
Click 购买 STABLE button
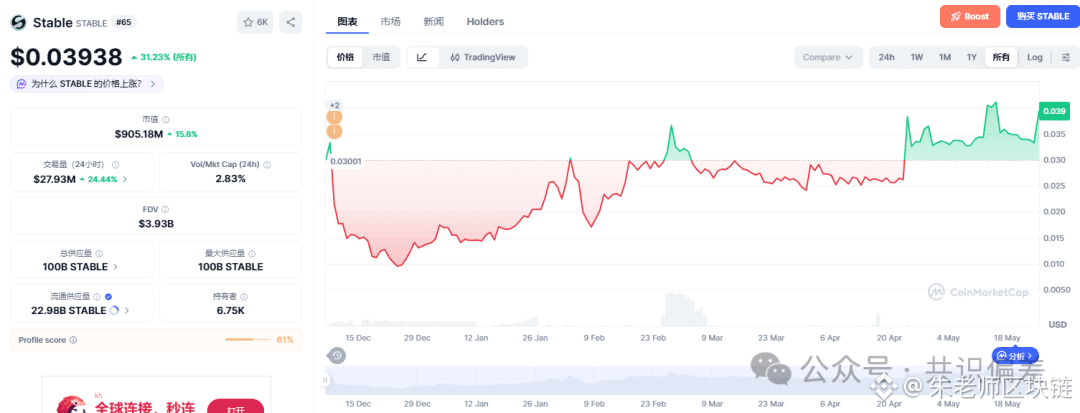pos(1043,17)
